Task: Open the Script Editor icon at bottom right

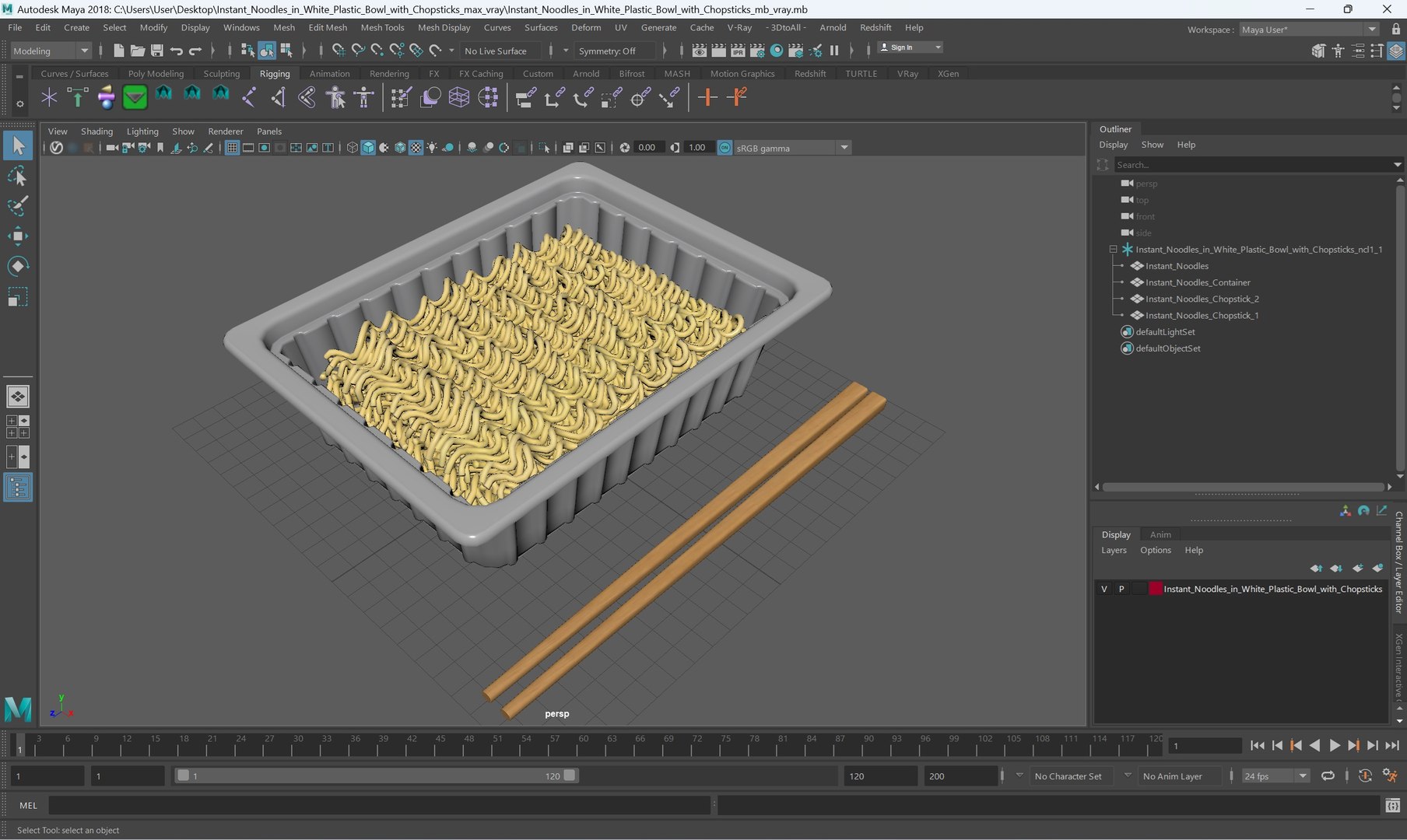Action: (x=1392, y=806)
